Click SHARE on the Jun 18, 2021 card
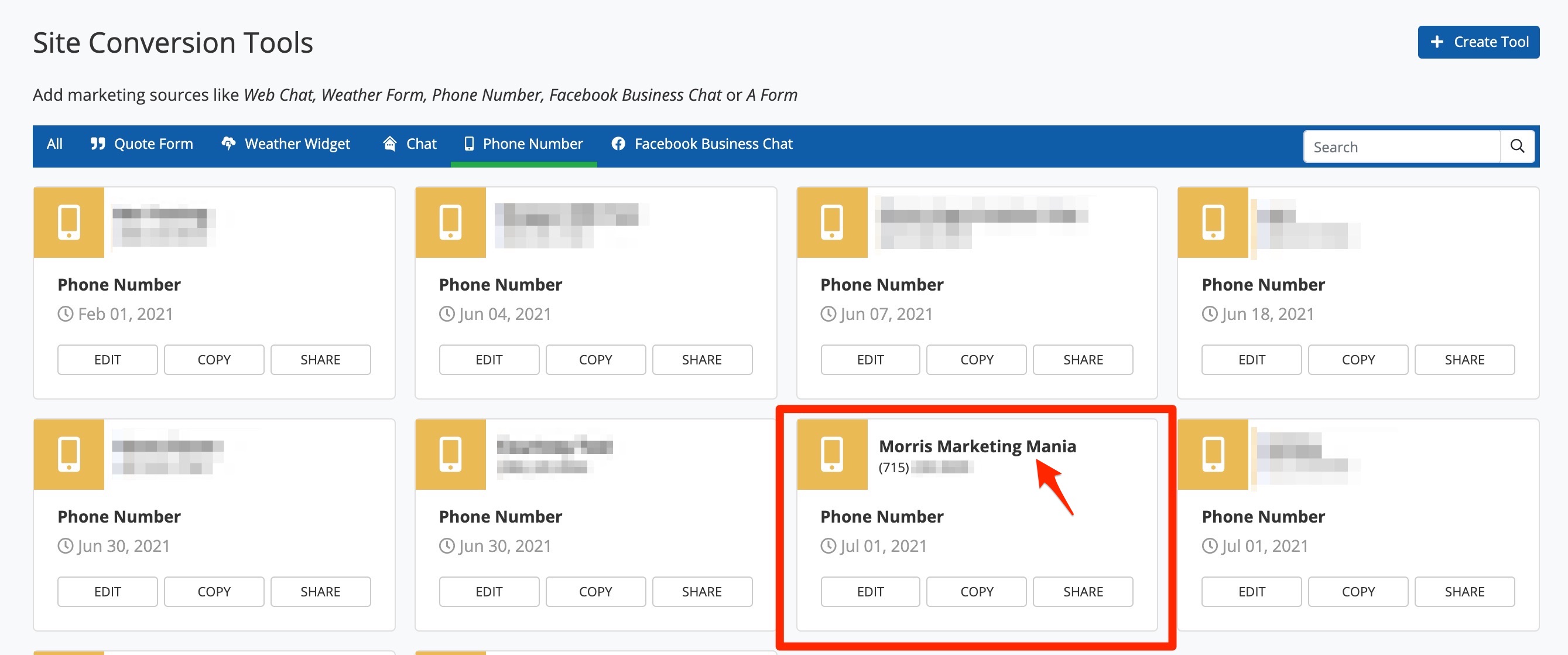This screenshot has height=655, width=1568. [1464, 360]
